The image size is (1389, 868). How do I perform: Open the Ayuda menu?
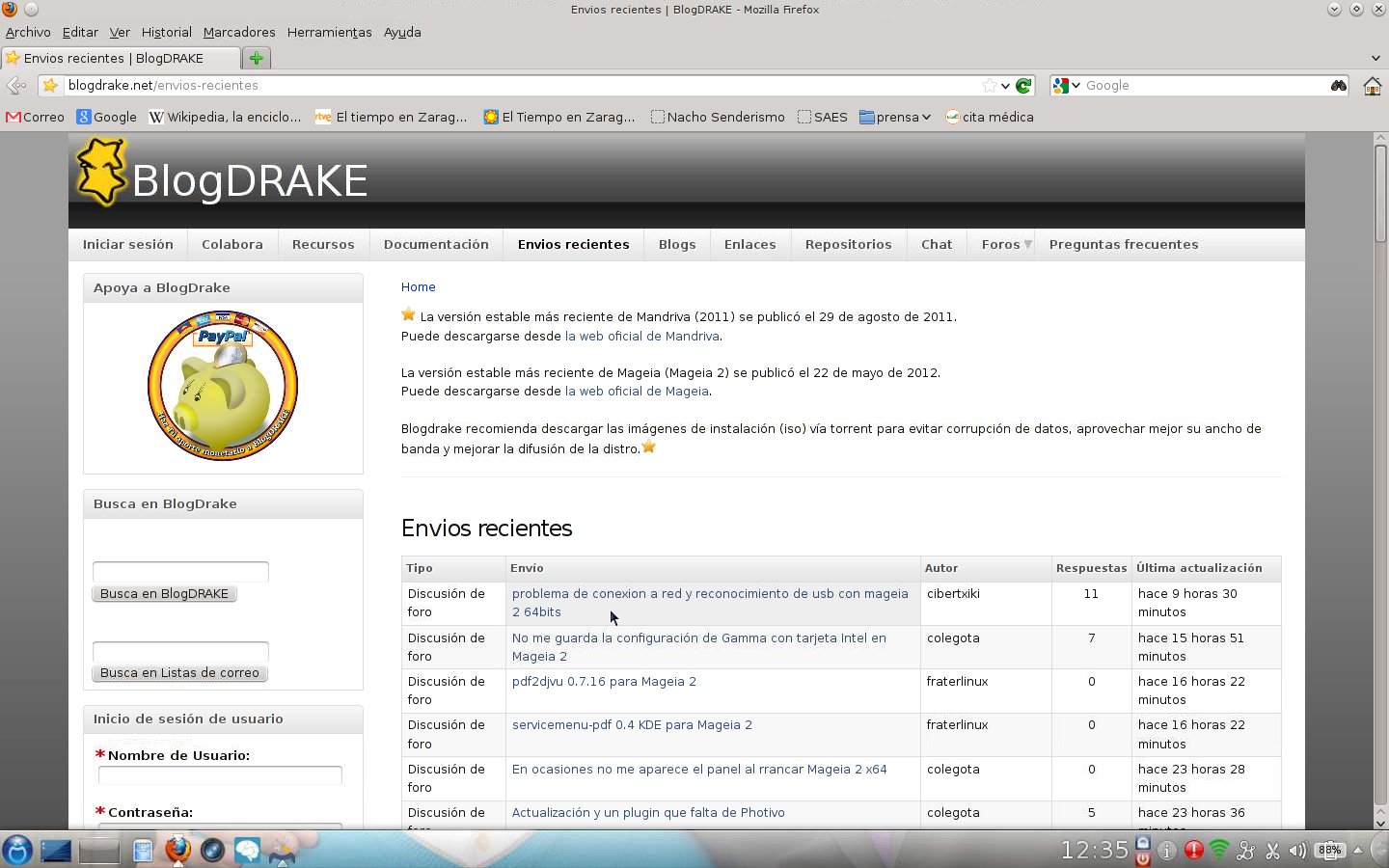(402, 32)
